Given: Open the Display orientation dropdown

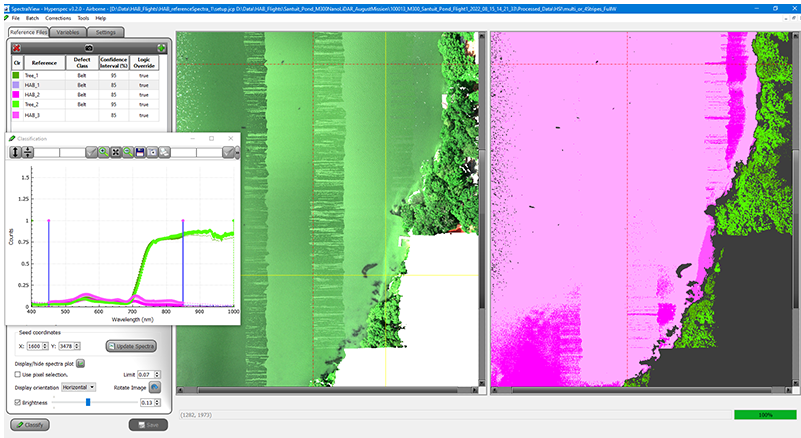Looking at the screenshot, I should 77,387.
